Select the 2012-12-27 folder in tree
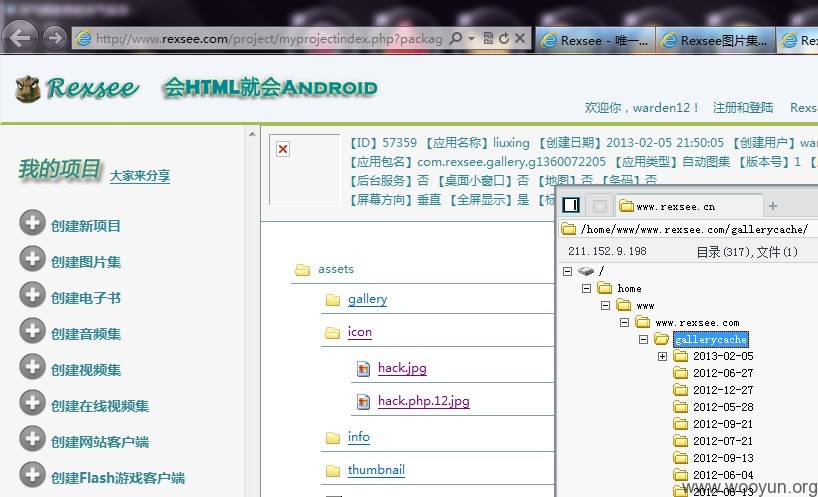Screen dimensions: 818x497 723,390
